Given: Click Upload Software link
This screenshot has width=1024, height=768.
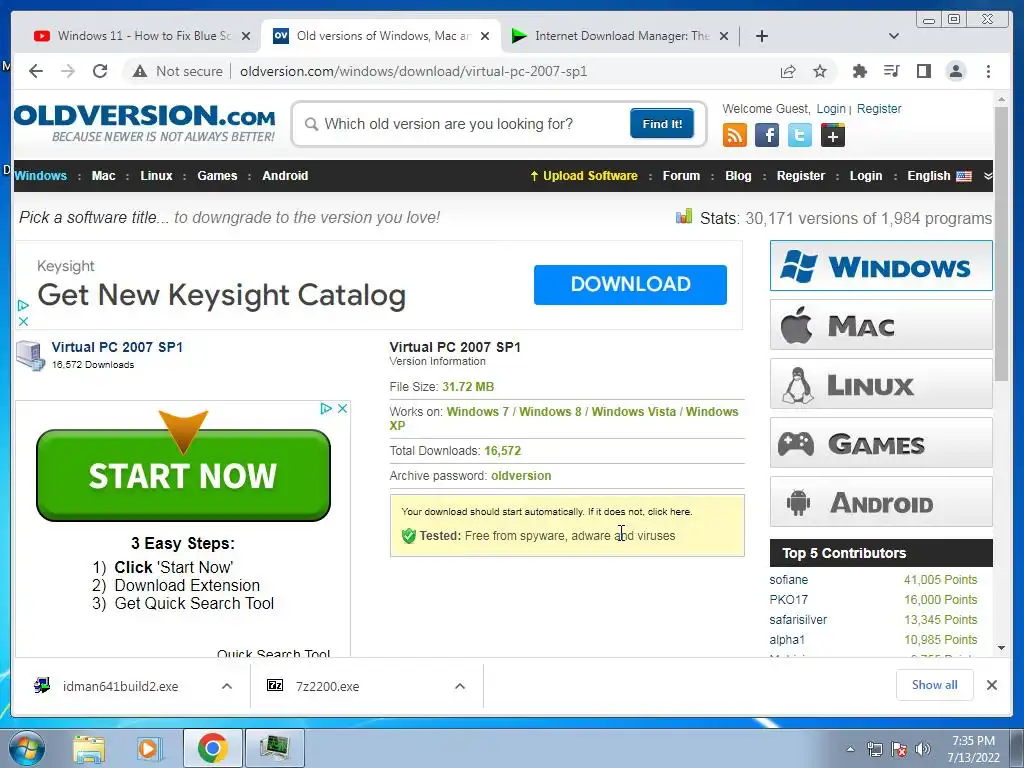Looking at the screenshot, I should (x=584, y=176).
